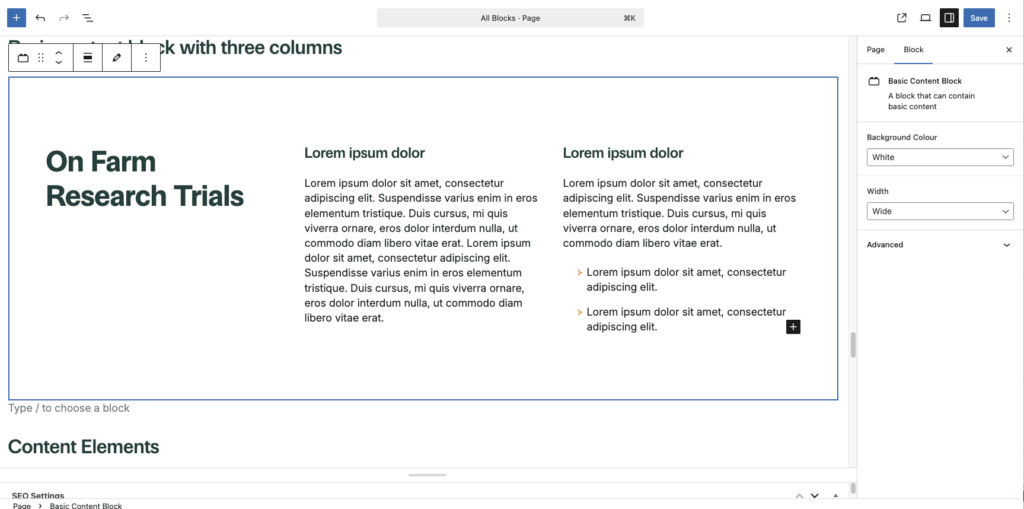Toggle the settings sidebar panel

949,18
